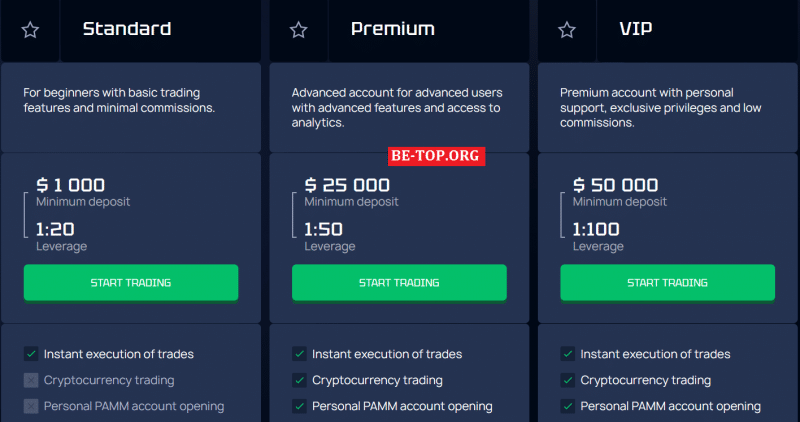Select the VIP plan title
Viewport: 800px width, 422px height.
(636, 29)
